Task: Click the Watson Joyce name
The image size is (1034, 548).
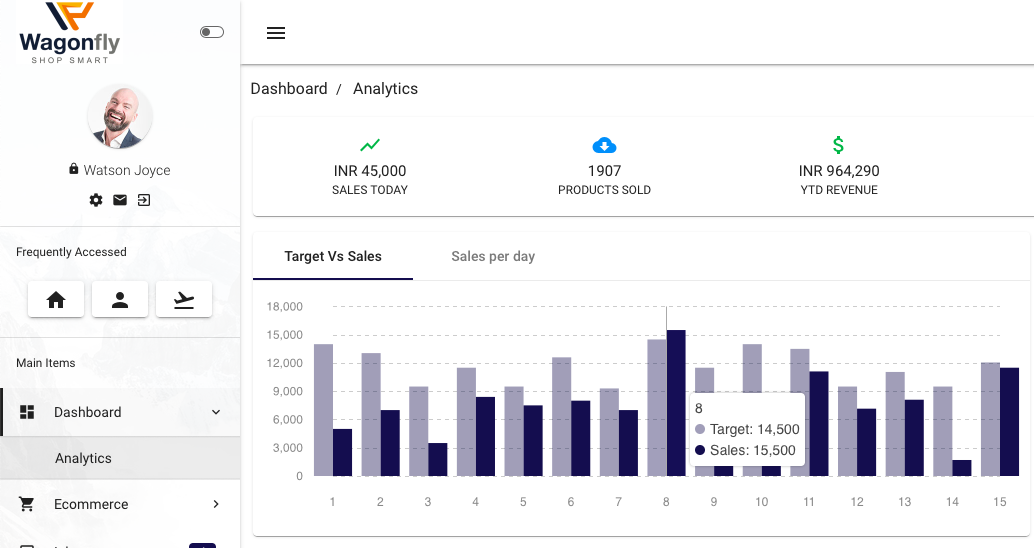Action: 127,170
